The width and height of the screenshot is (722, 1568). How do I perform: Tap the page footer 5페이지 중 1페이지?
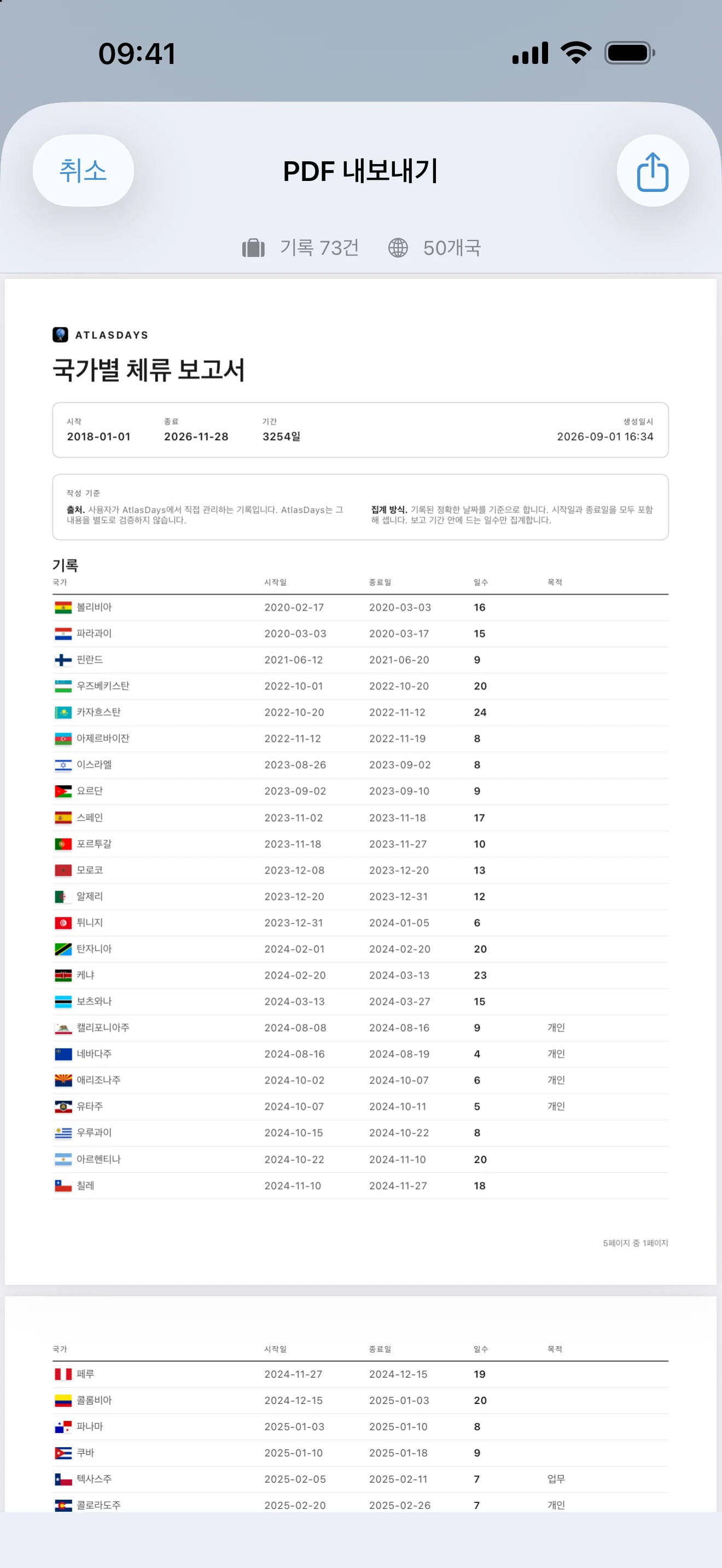636,1243
